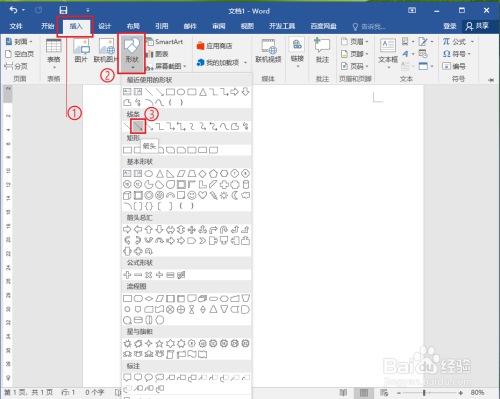500x399 pixels.
Task: Insert a Blank Page (空白页)
Action: tap(20, 54)
